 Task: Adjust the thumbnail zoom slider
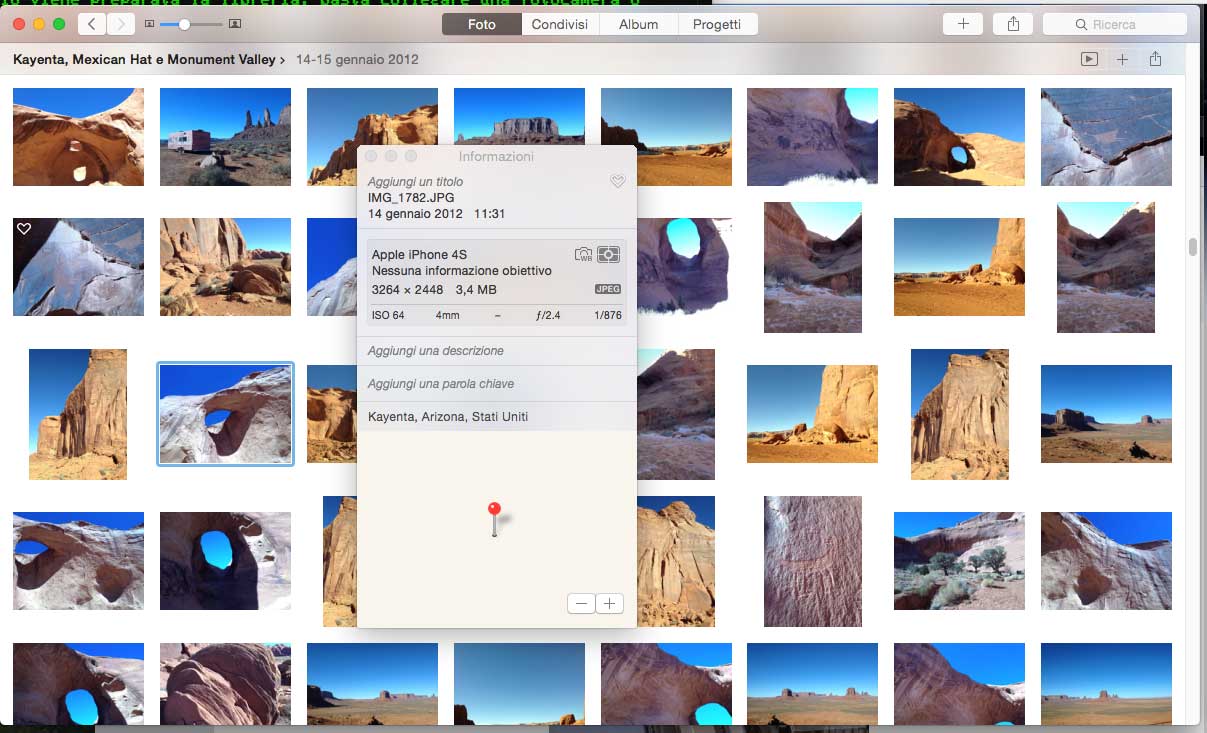click(x=184, y=24)
